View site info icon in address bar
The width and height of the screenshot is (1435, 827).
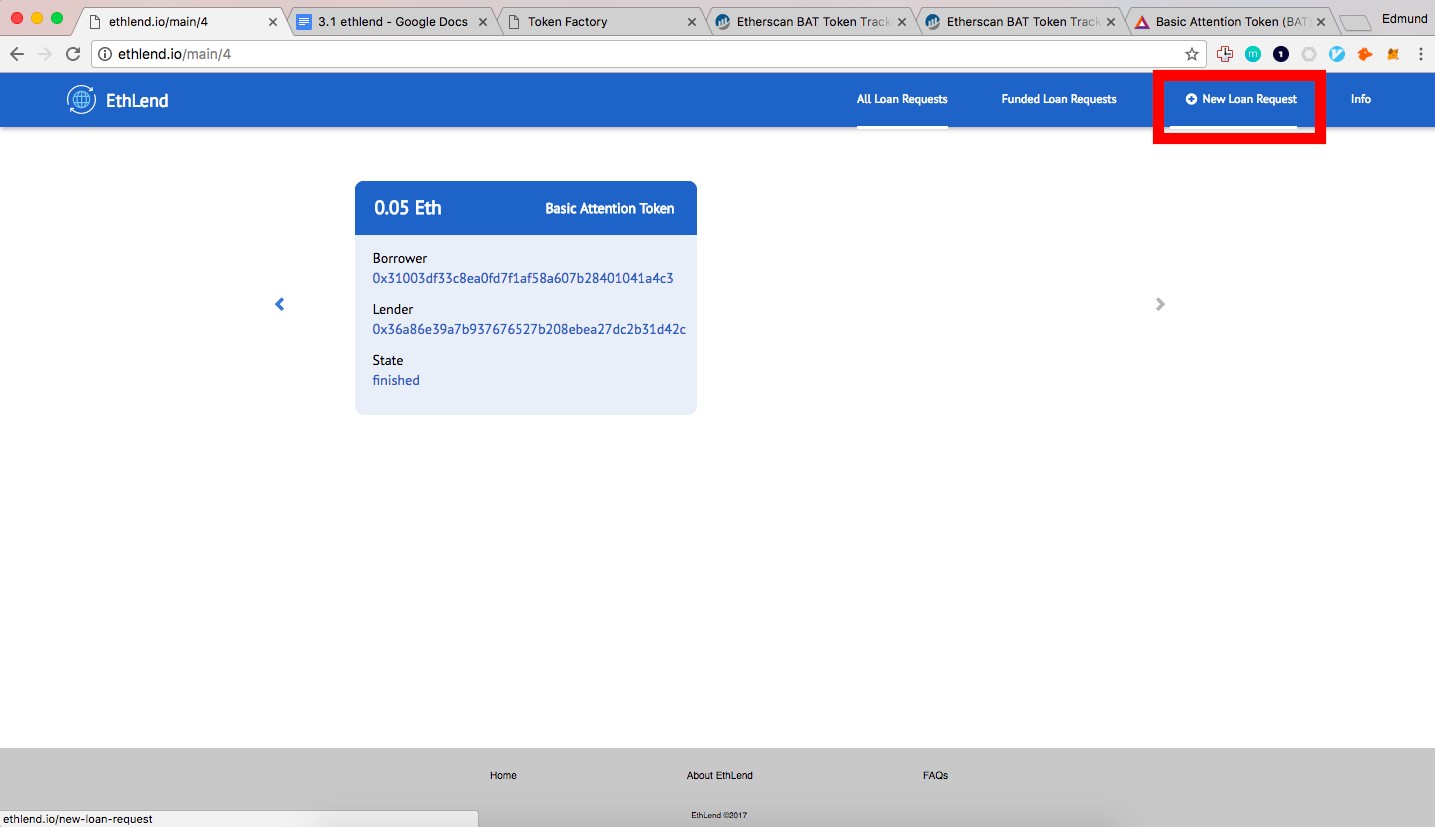105,54
